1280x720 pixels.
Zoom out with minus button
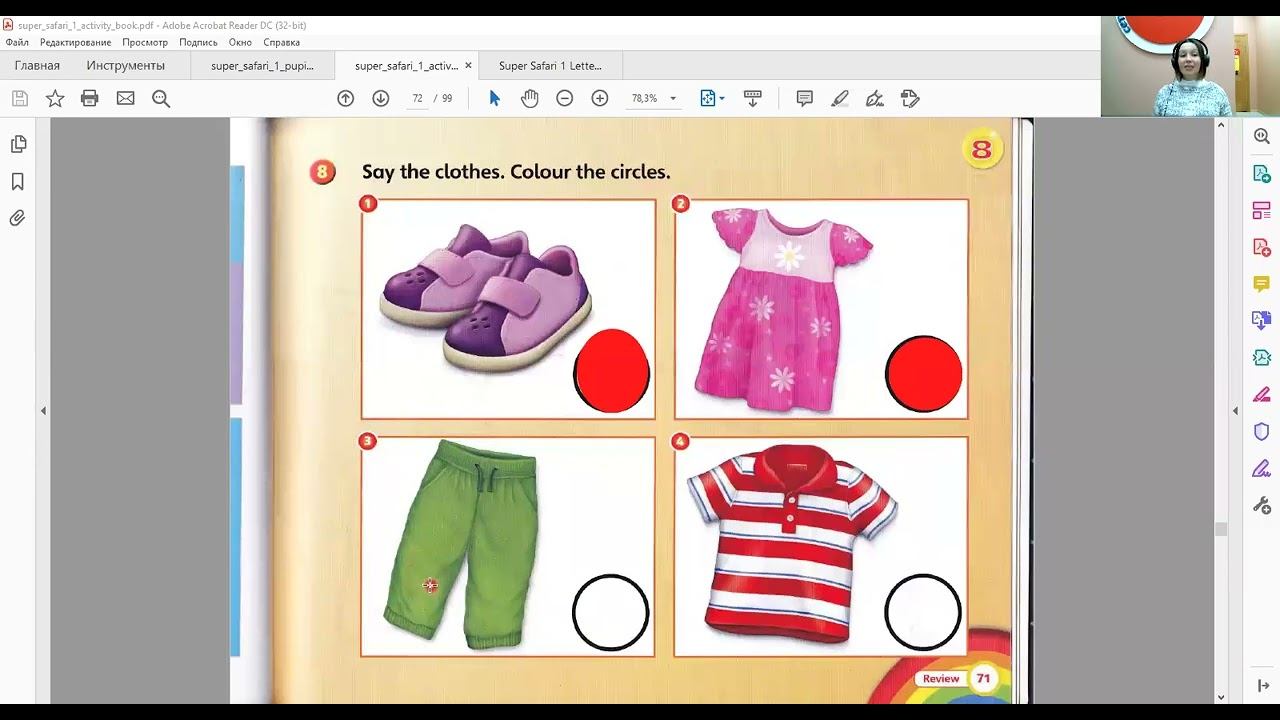[x=564, y=98]
